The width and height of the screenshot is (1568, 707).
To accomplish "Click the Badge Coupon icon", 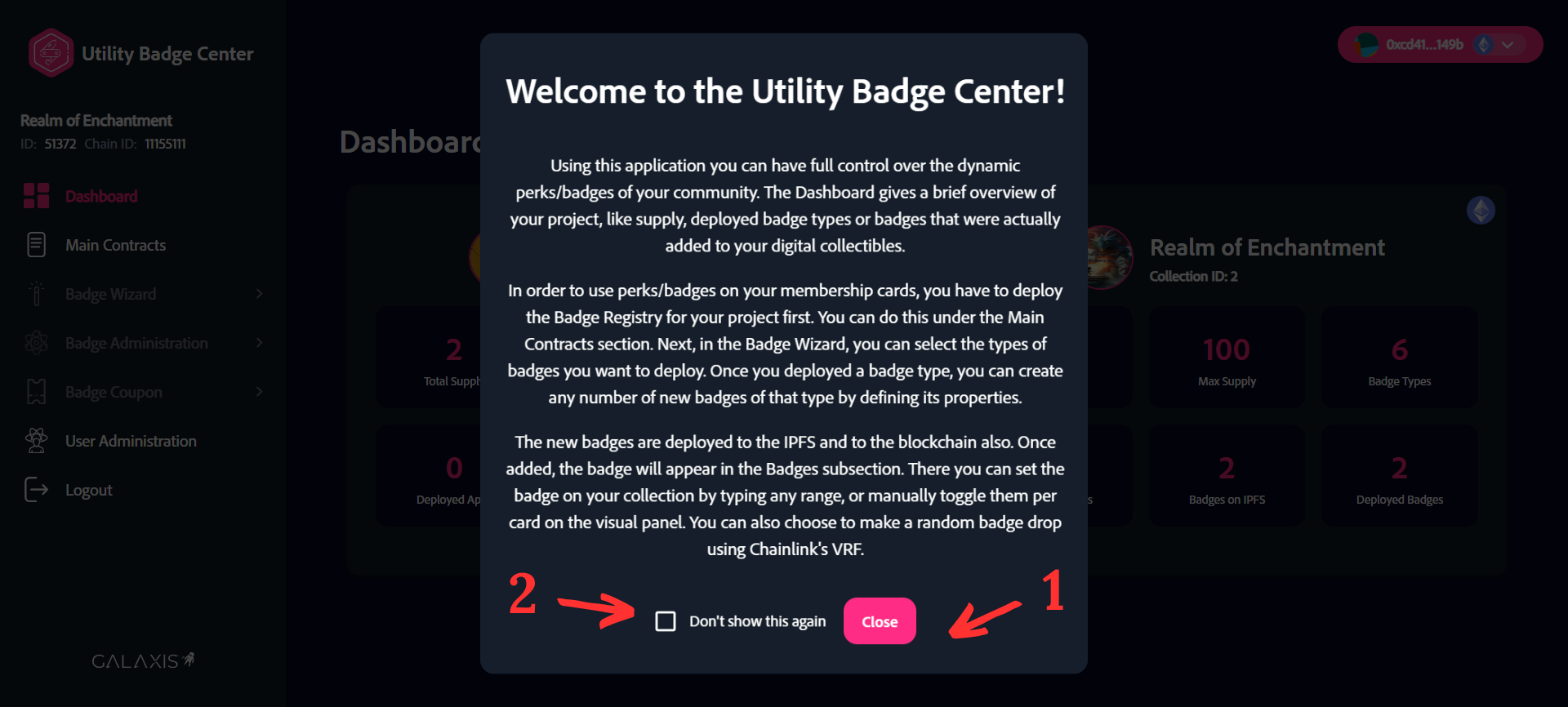I will [36, 392].
